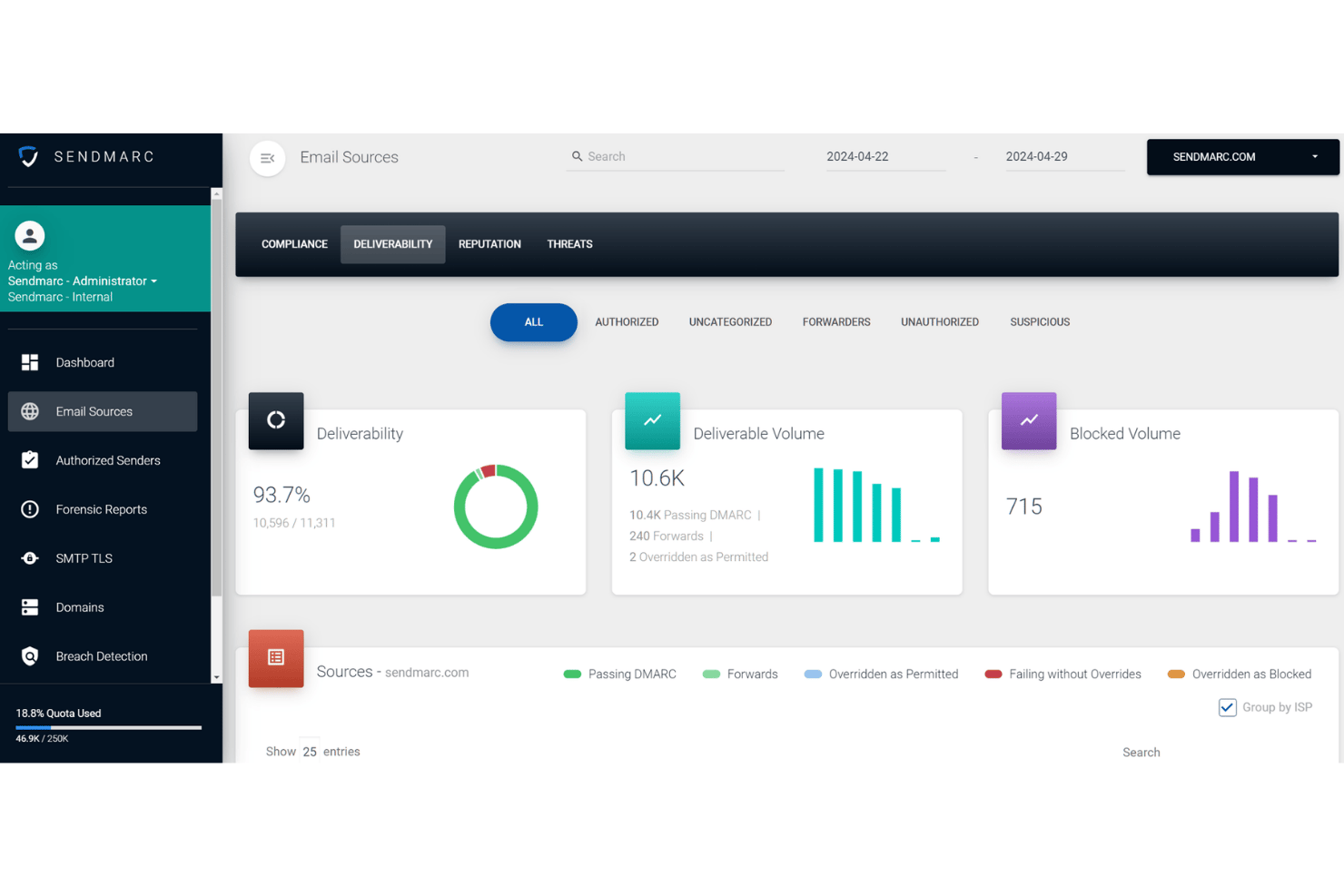Viewport: 1344px width, 896px height.
Task: Click the Deliverable Volume bar chart
Action: pyautogui.click(x=876, y=506)
